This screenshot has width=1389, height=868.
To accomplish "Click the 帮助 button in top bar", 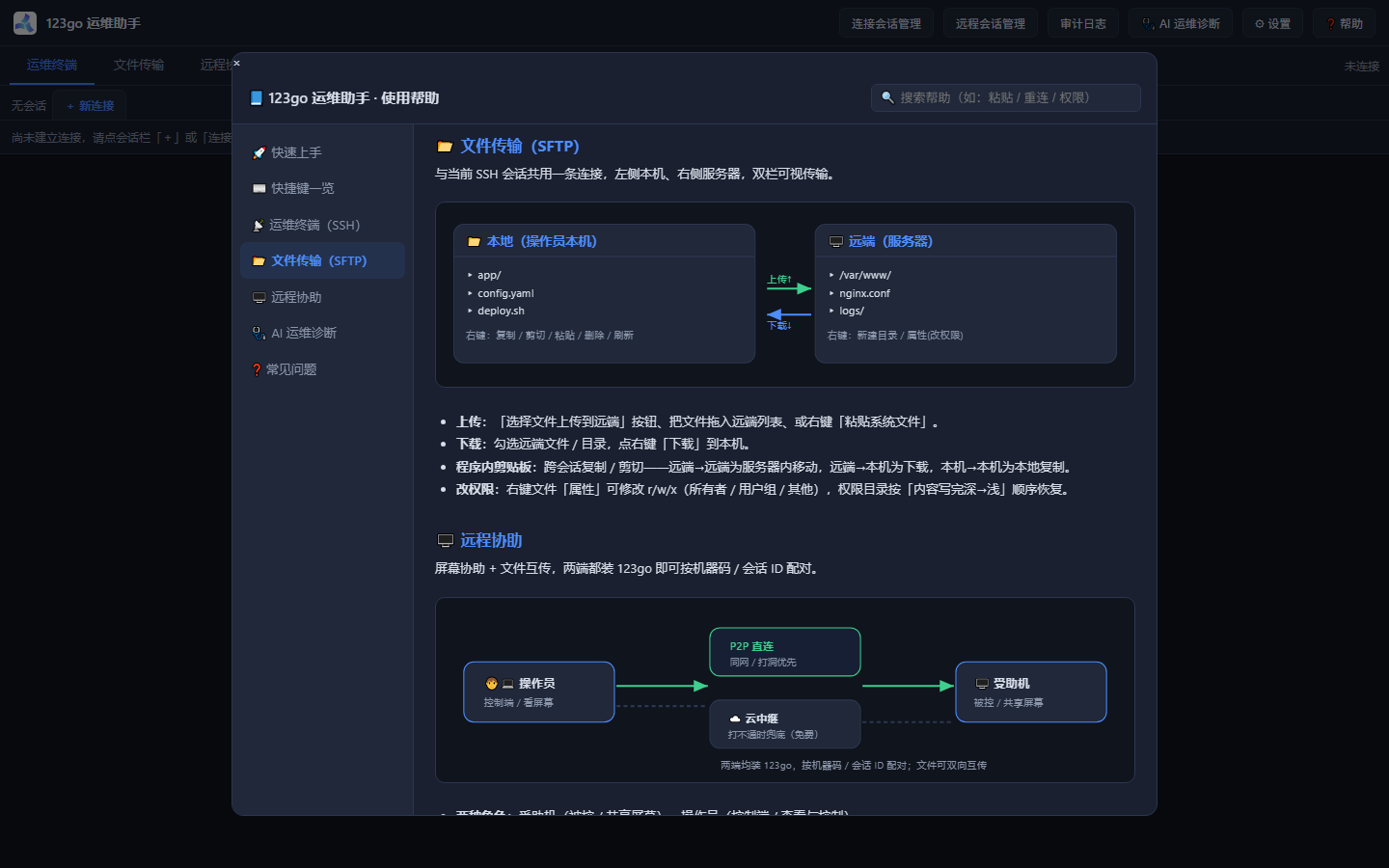I will click(1345, 23).
